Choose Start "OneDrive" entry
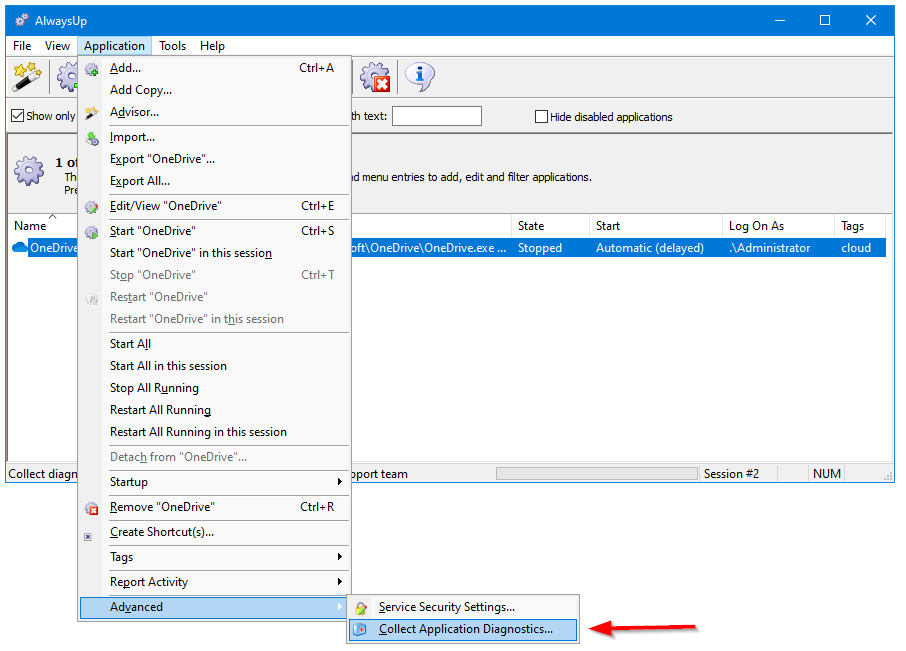 click(x=214, y=231)
